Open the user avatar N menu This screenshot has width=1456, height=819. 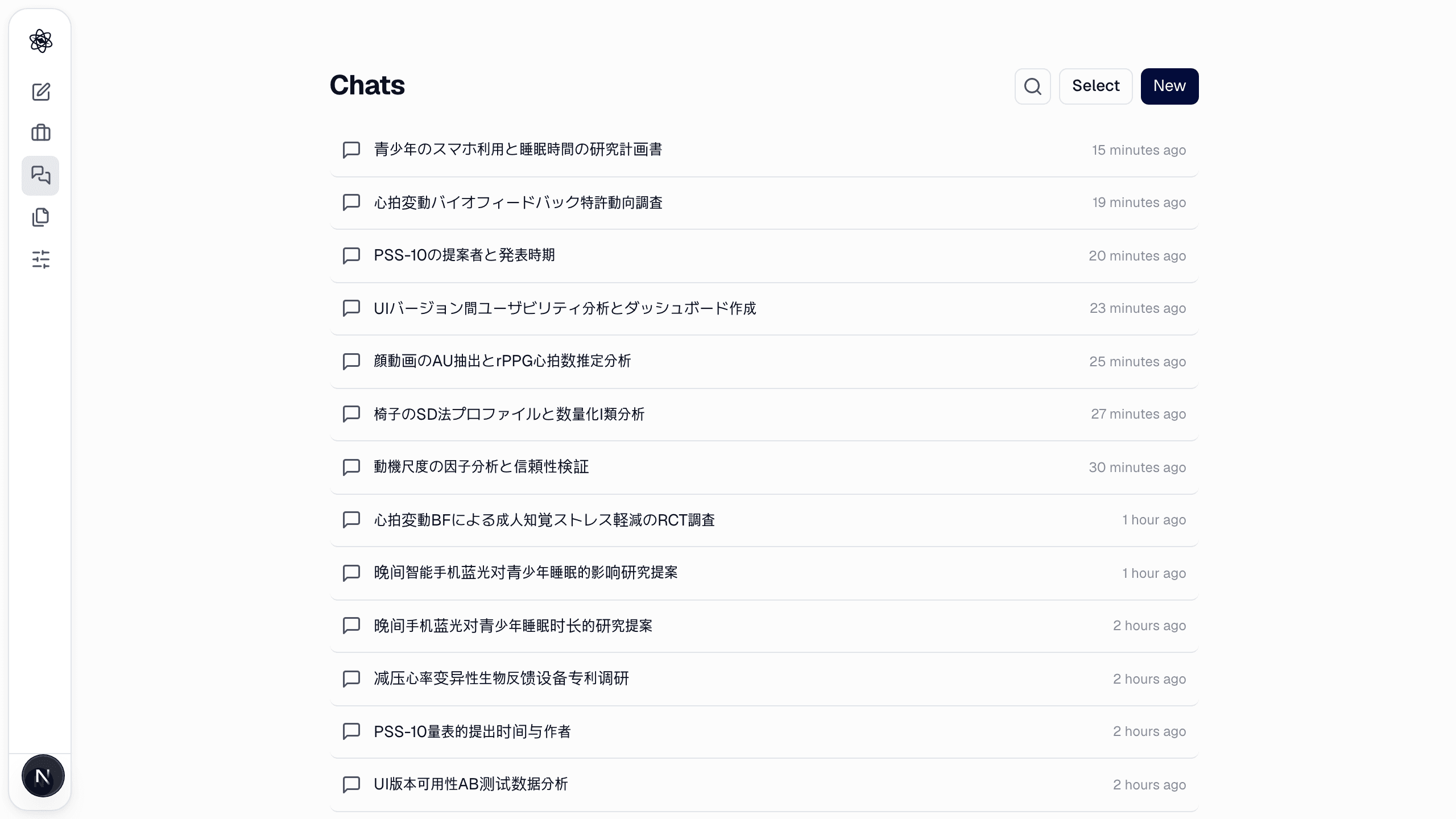point(43,776)
